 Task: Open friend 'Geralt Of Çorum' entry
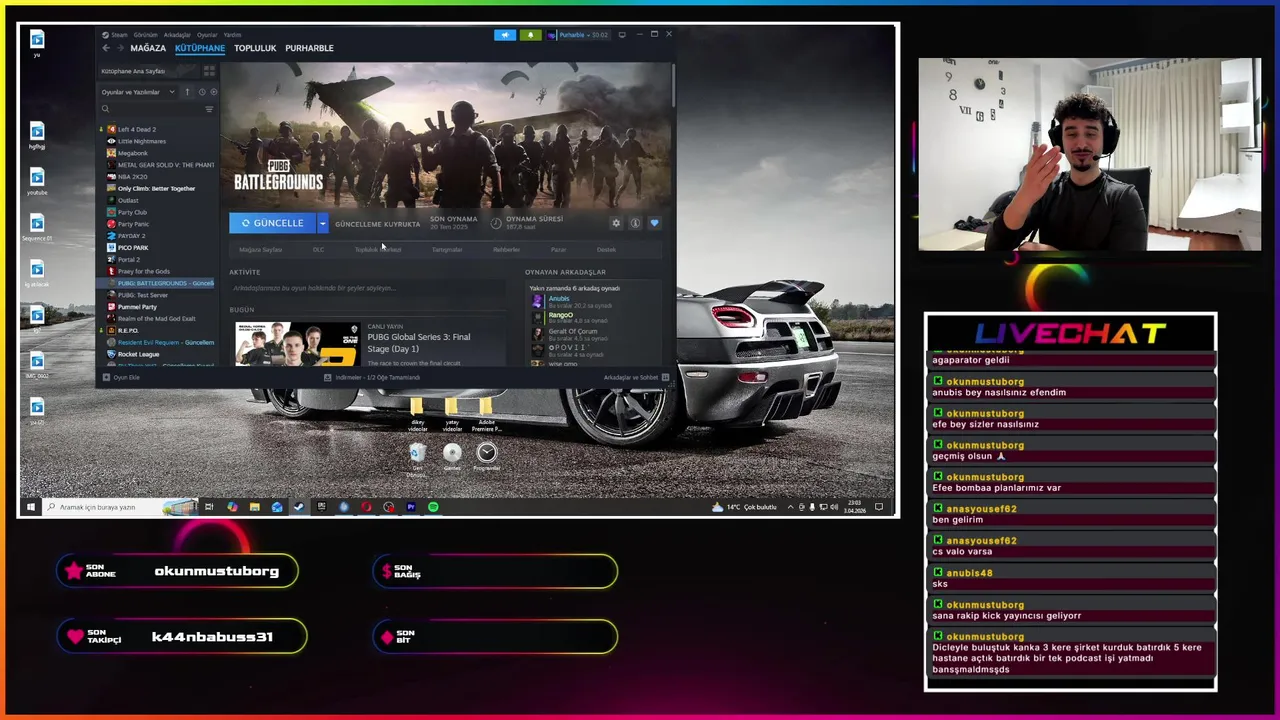(575, 334)
